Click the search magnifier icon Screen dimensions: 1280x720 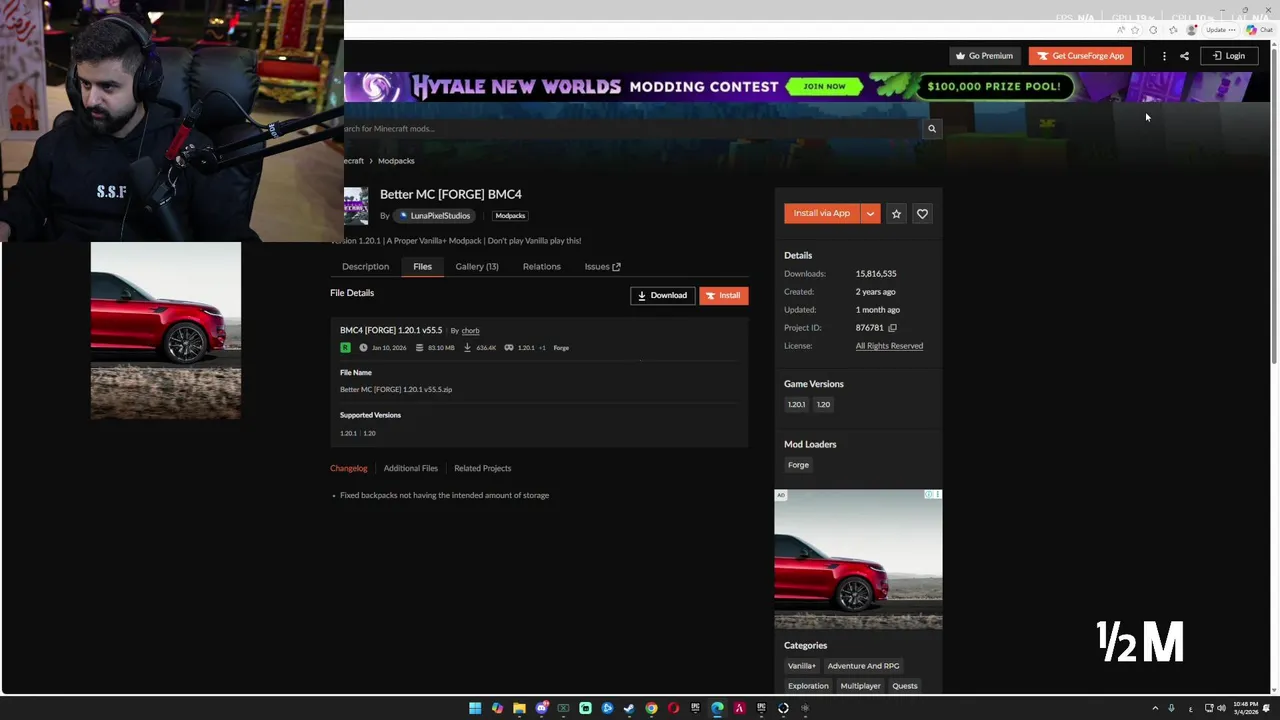(931, 128)
